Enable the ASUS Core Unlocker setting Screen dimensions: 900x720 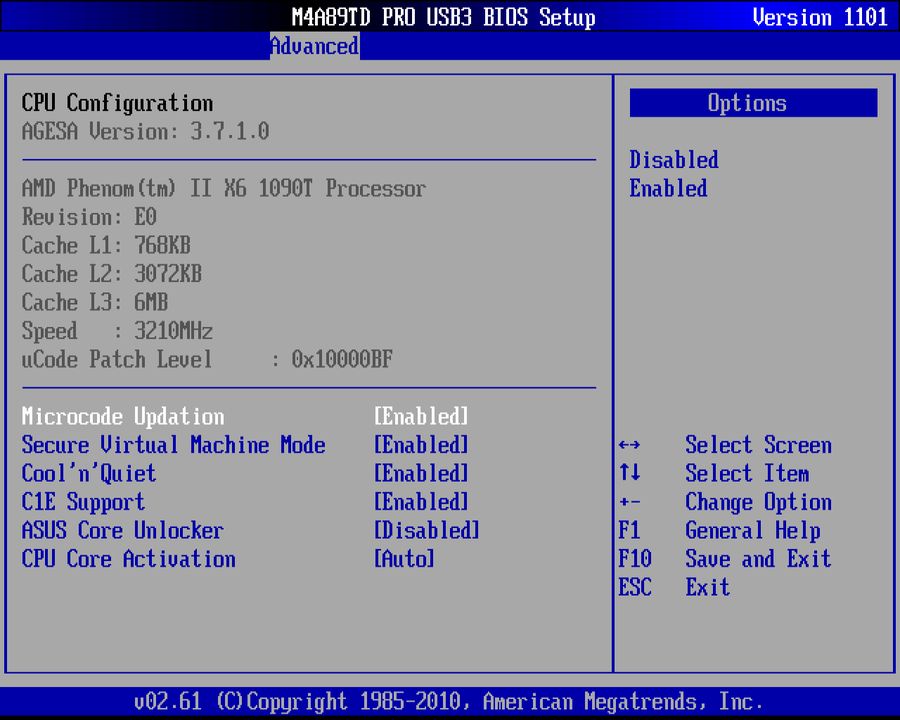[x=122, y=531]
